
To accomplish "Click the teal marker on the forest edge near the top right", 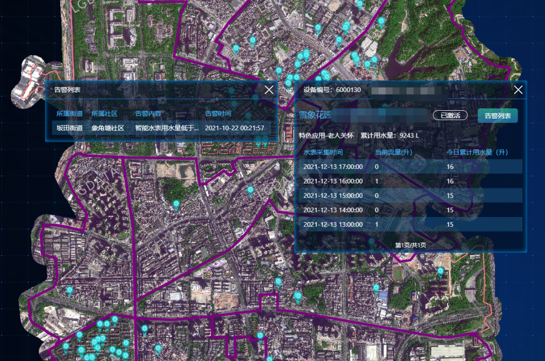I will click(x=381, y=22).
